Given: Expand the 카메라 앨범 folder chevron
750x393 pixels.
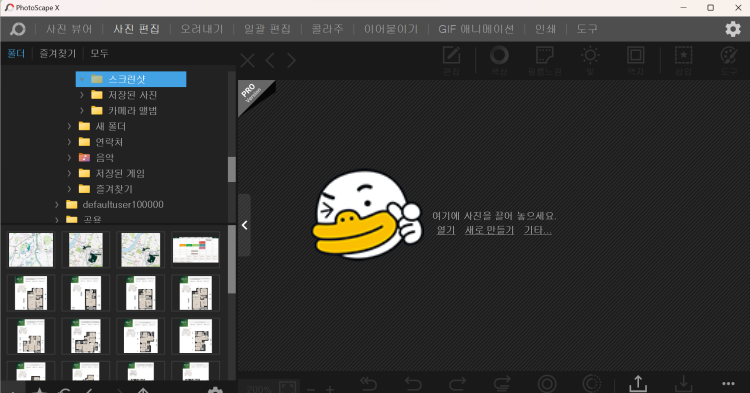Looking at the screenshot, I should pos(82,110).
